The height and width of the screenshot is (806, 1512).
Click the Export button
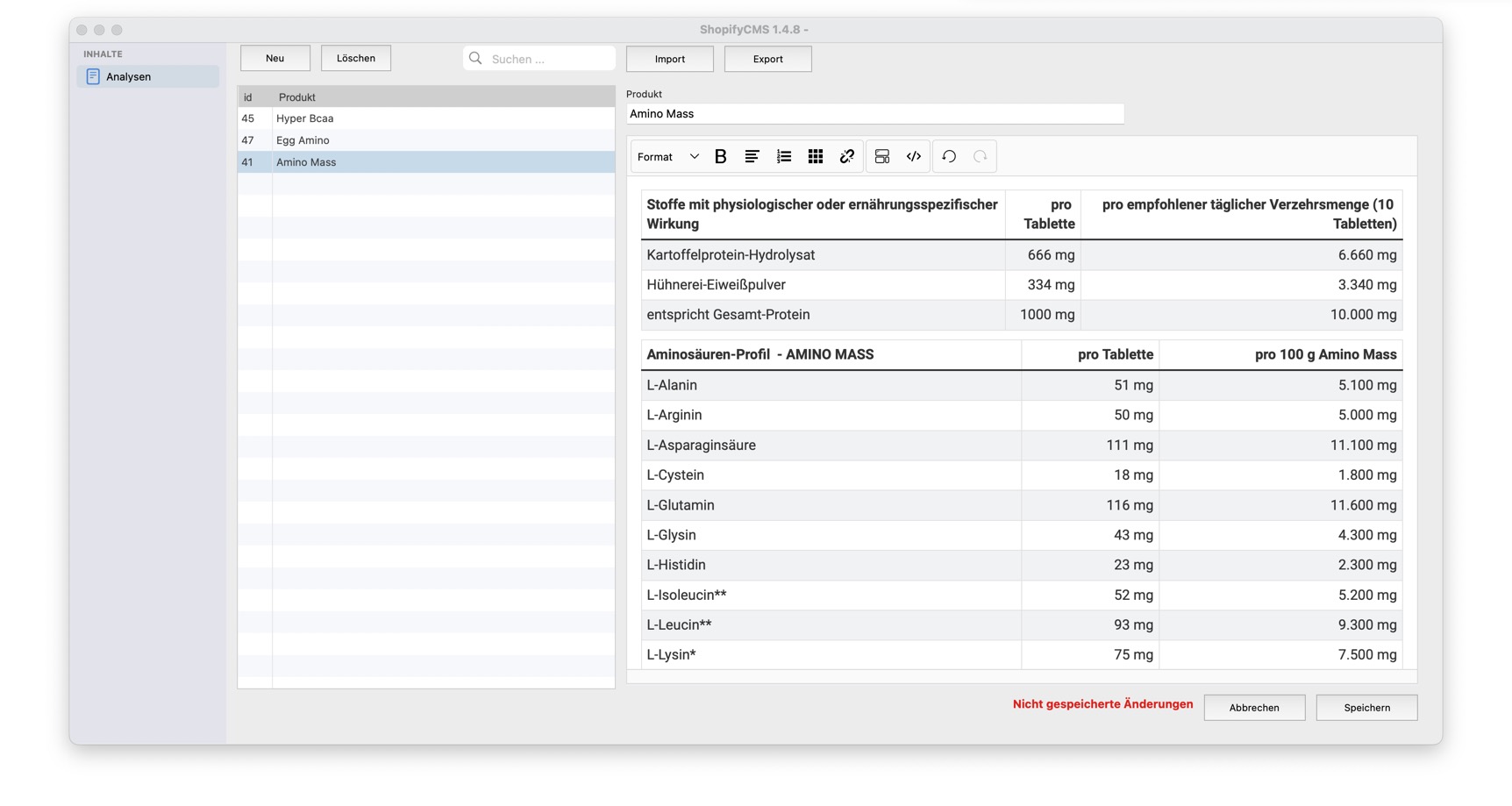point(768,59)
